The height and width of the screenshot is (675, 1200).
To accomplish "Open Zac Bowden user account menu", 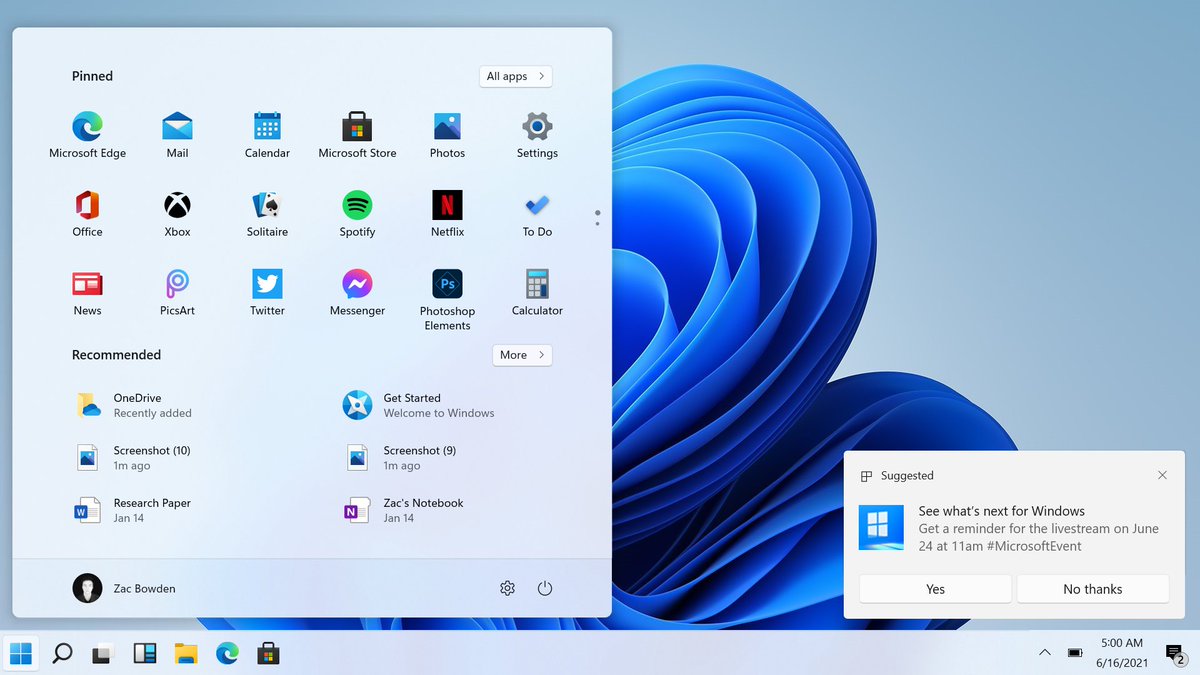I will click(125, 588).
